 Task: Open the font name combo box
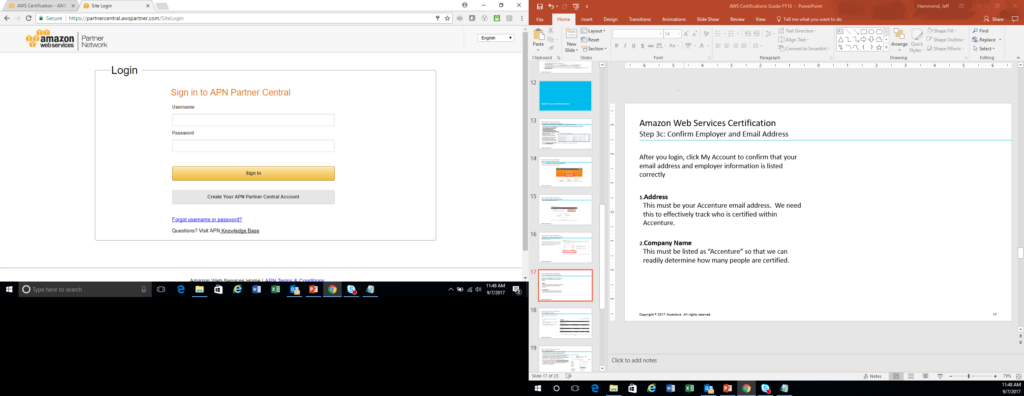pos(637,33)
